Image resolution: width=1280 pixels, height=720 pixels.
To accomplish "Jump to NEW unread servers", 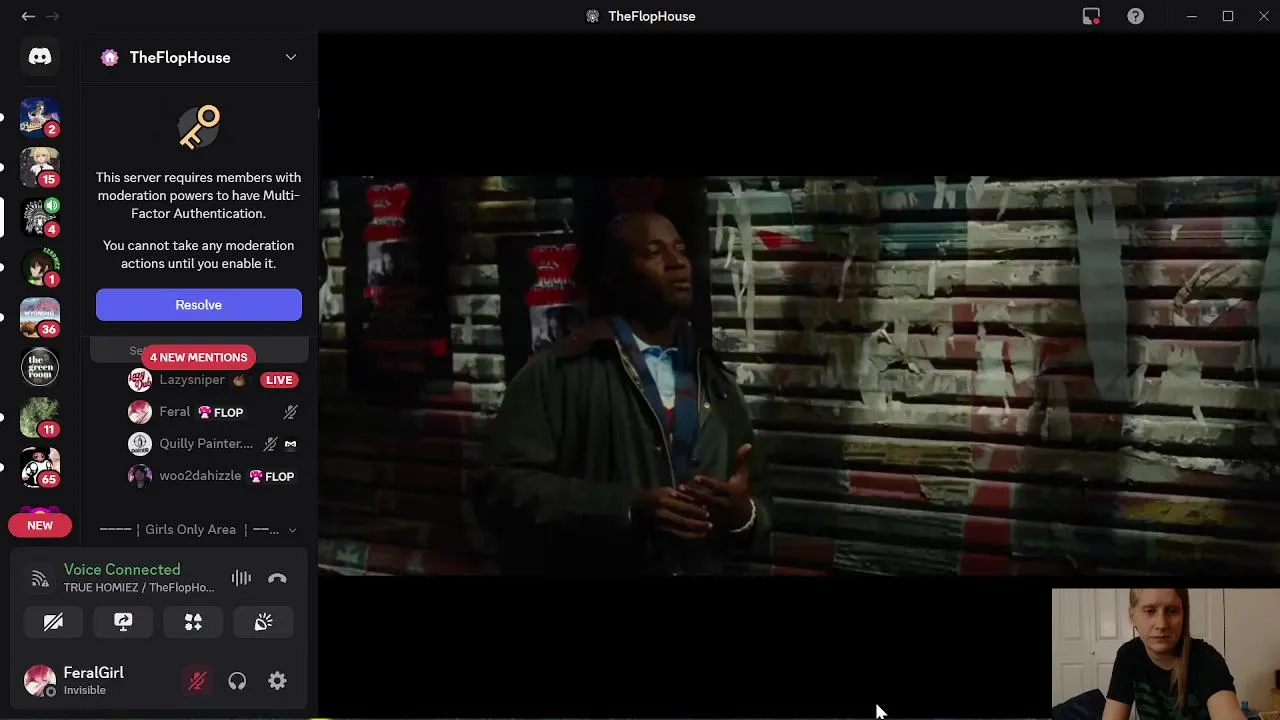I will point(40,525).
